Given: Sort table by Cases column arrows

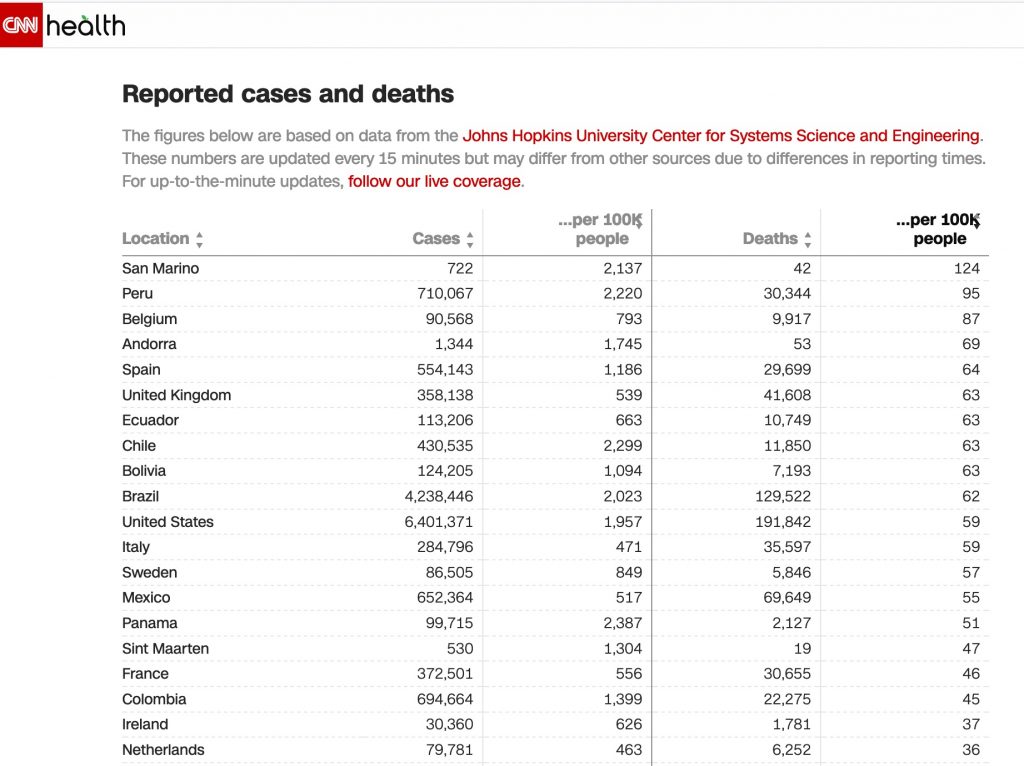Looking at the screenshot, I should tap(470, 239).
